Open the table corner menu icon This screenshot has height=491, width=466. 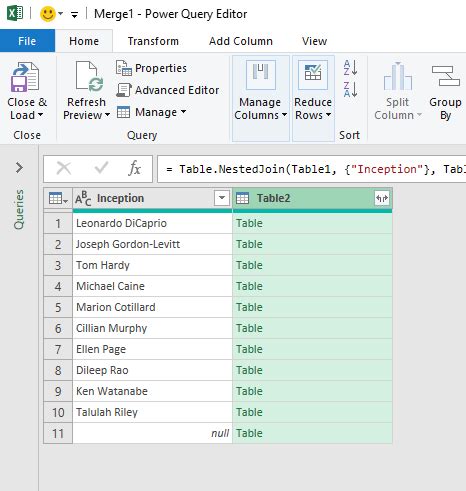(58, 199)
